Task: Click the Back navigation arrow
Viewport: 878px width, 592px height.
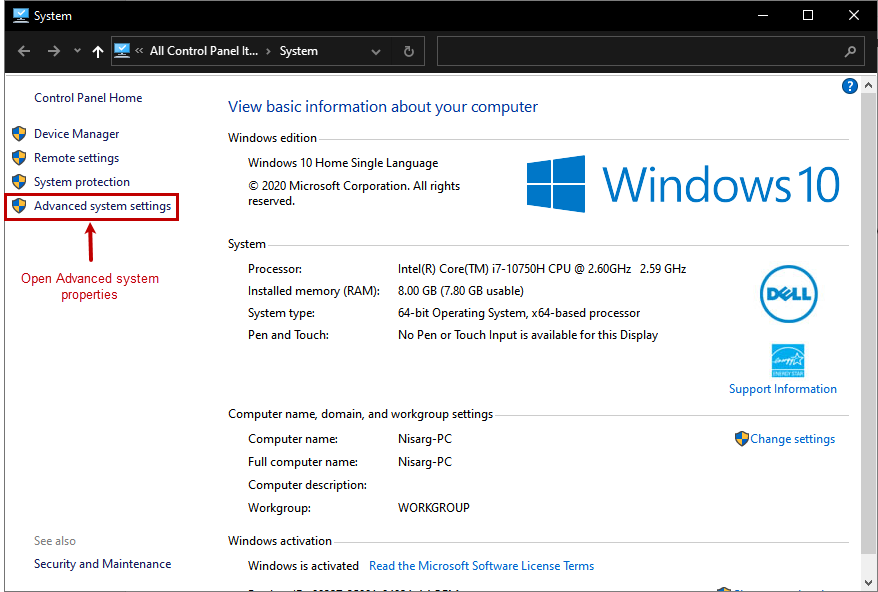Action: (x=24, y=51)
